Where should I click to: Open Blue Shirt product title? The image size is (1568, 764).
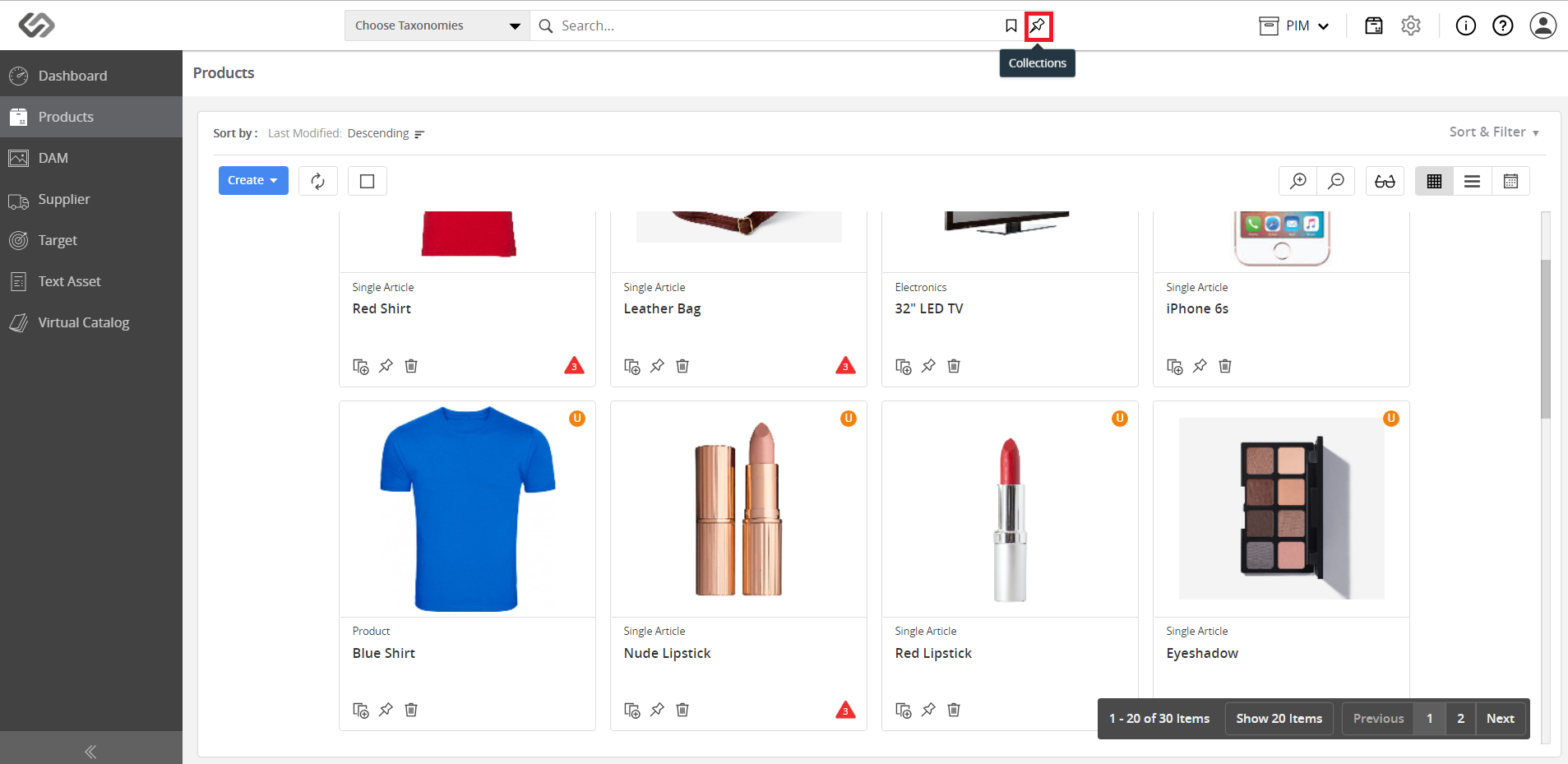point(384,653)
